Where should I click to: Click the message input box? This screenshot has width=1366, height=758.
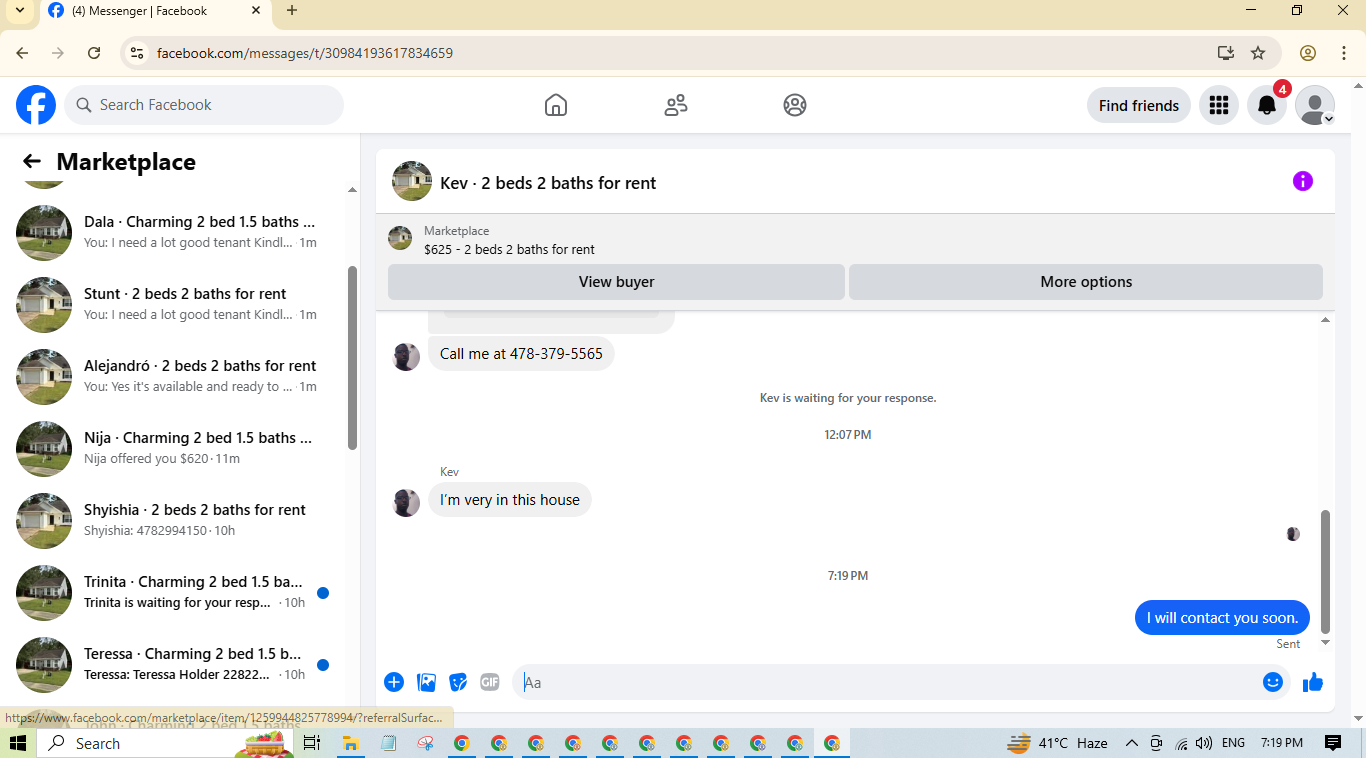tap(886, 682)
